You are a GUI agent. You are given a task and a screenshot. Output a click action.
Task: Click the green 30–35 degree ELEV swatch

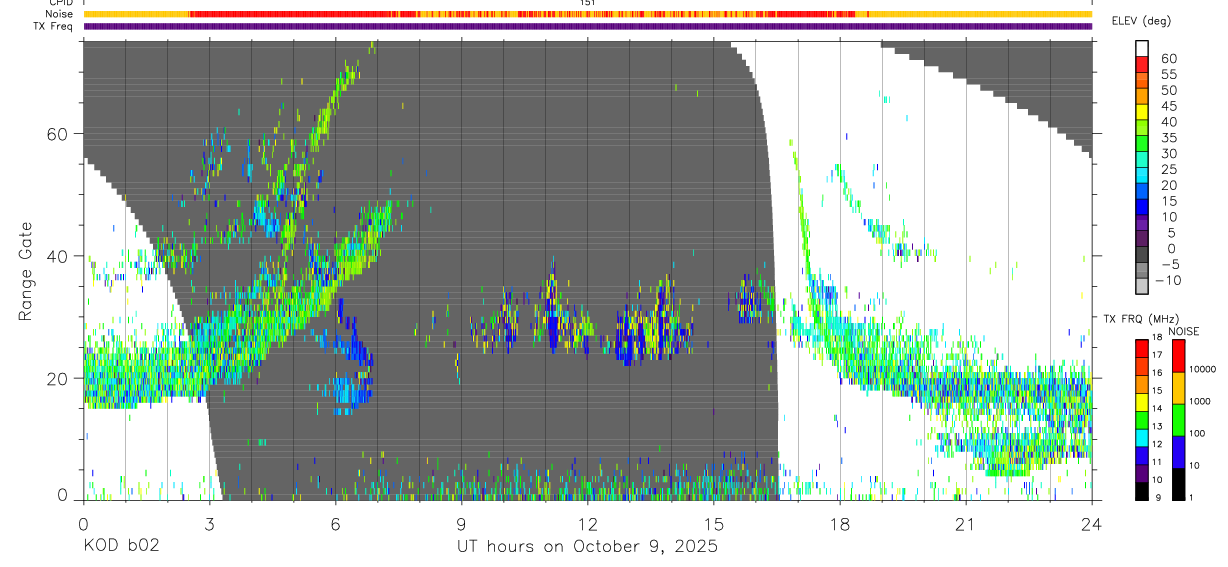pyautogui.click(x=1142, y=144)
